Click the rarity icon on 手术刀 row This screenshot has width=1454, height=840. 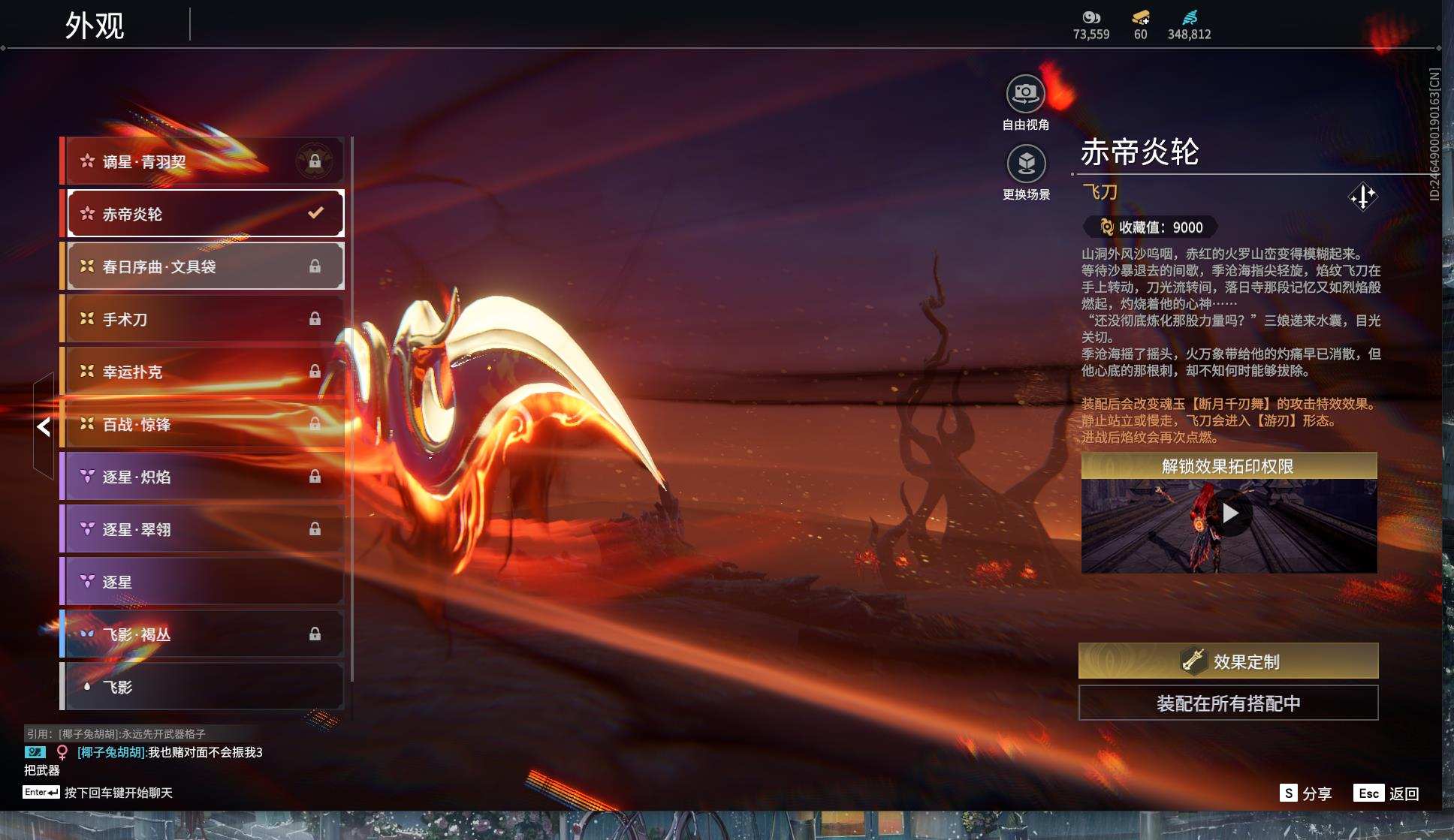[x=87, y=318]
